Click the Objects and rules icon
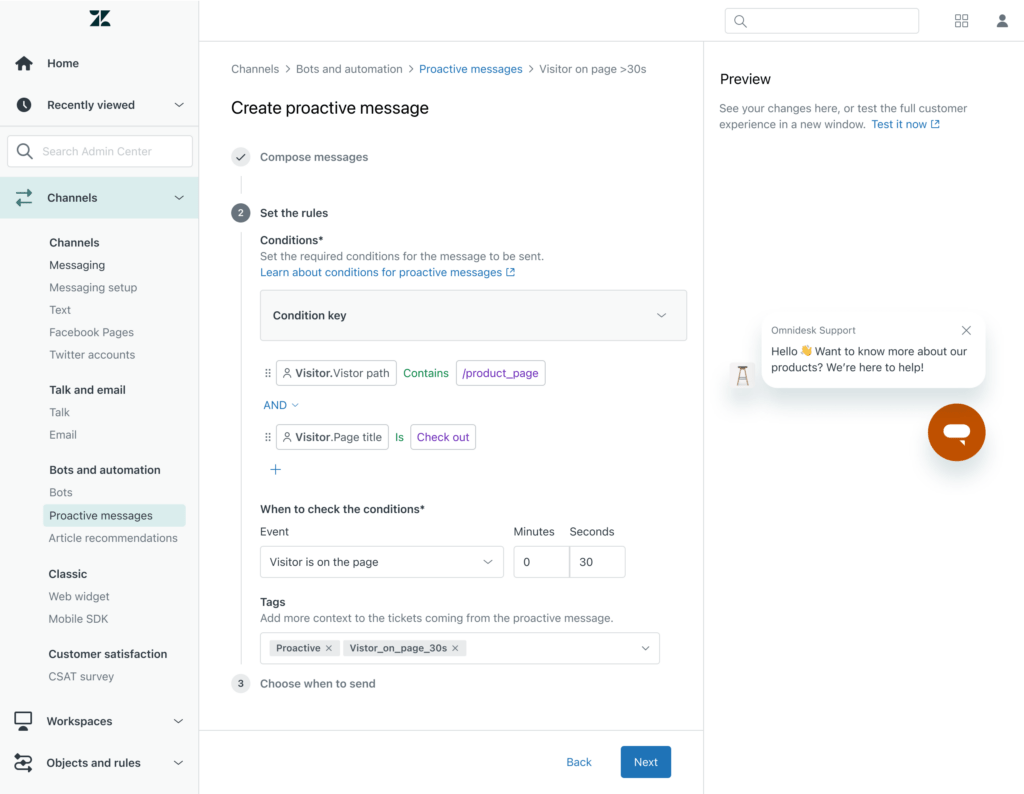The image size is (1024, 794). (23, 763)
